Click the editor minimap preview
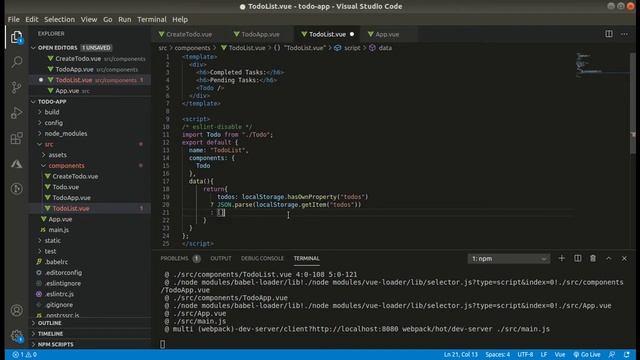The height and width of the screenshot is (360, 640). click(x=602, y=65)
